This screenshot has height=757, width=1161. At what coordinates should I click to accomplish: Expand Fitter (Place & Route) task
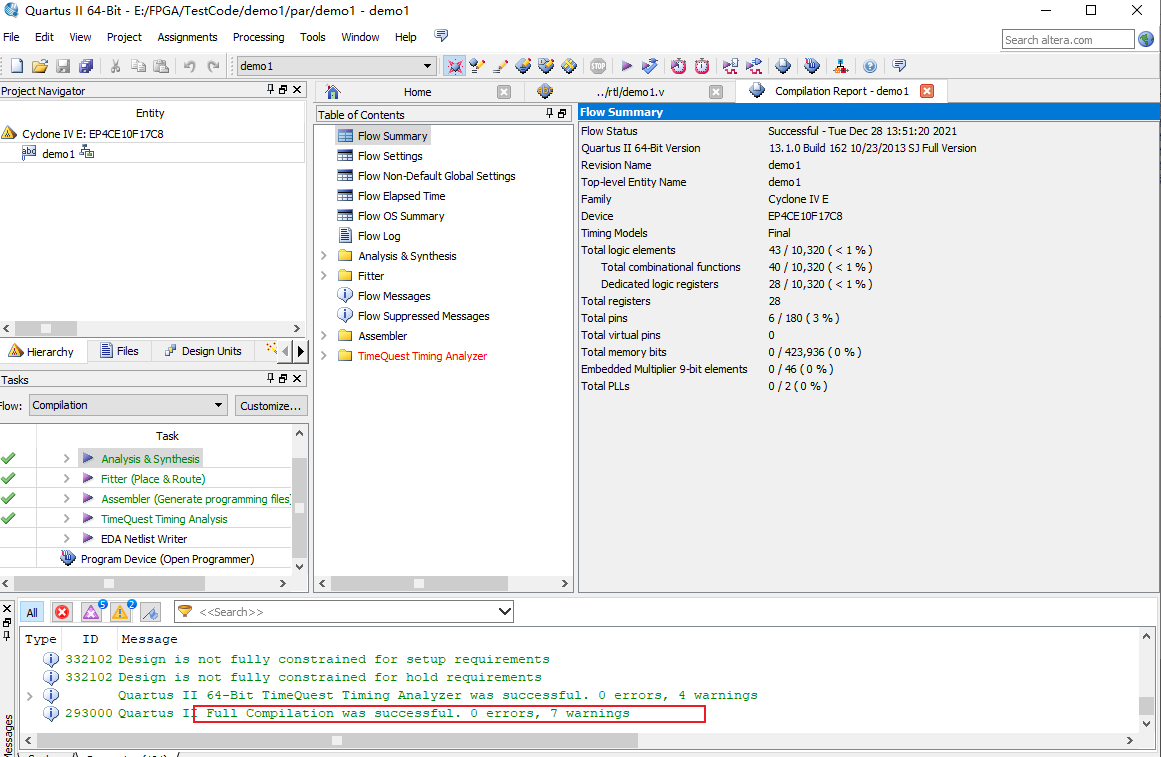[x=66, y=478]
